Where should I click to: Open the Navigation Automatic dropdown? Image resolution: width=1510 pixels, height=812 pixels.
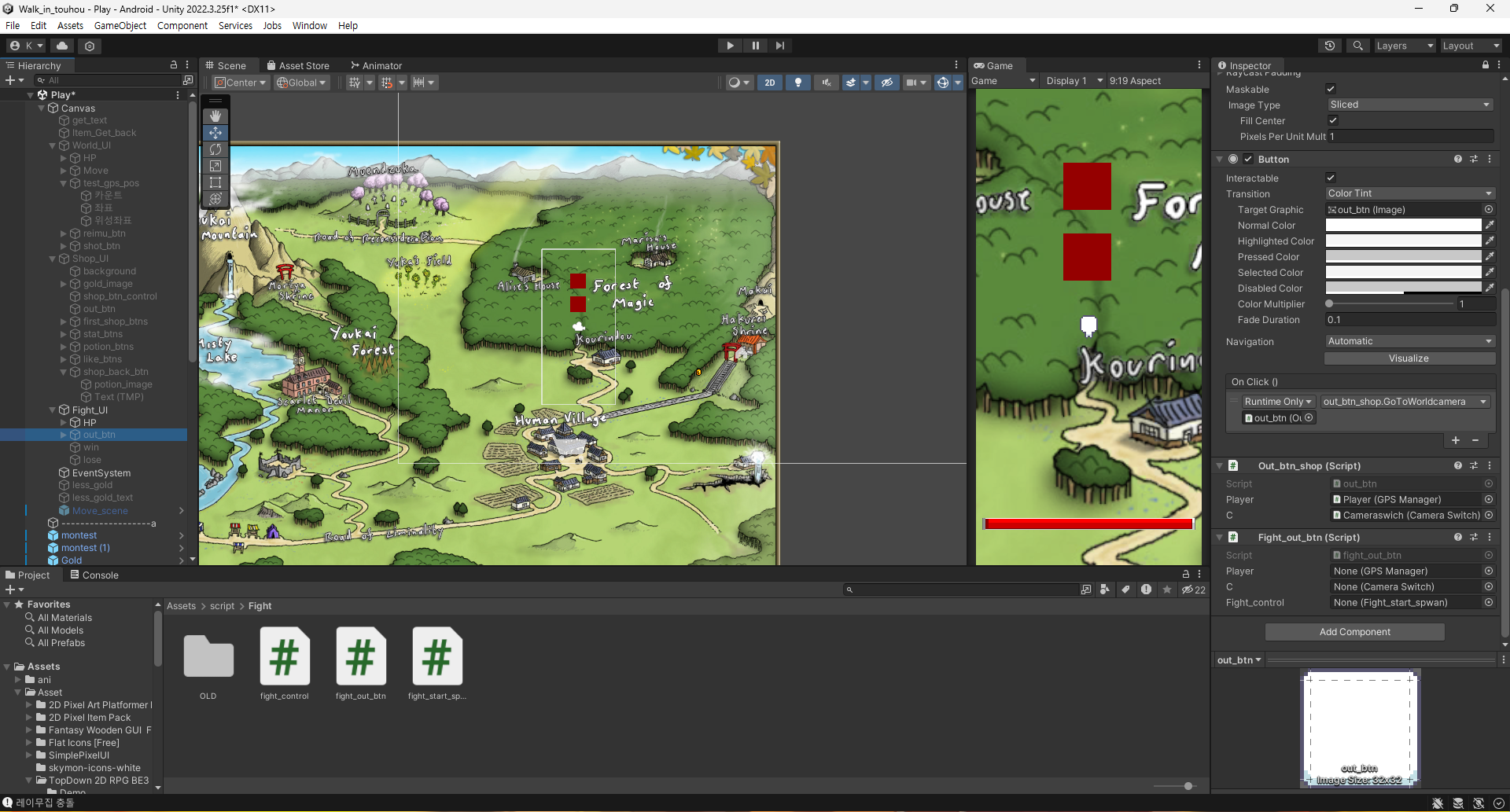(1409, 341)
